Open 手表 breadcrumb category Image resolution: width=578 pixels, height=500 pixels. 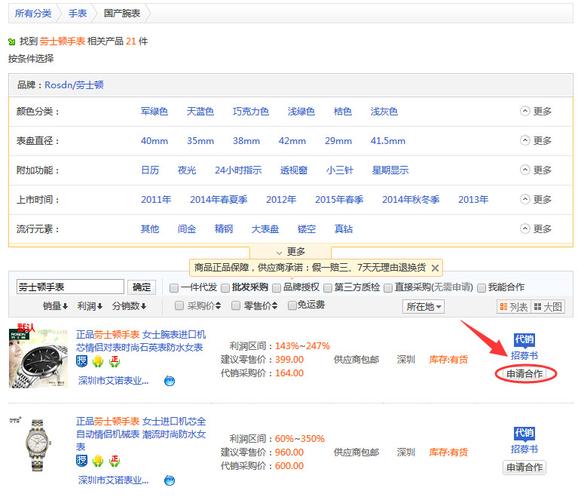(x=77, y=14)
